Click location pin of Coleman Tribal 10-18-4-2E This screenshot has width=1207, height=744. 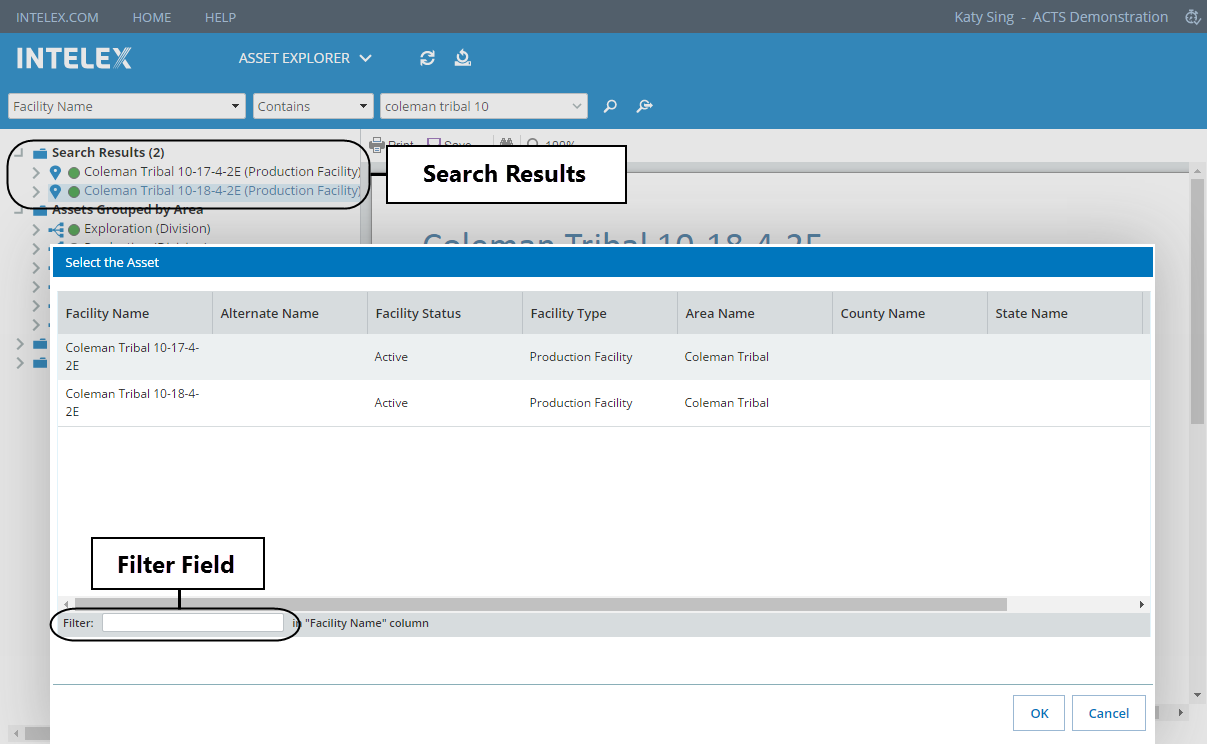[x=55, y=191]
